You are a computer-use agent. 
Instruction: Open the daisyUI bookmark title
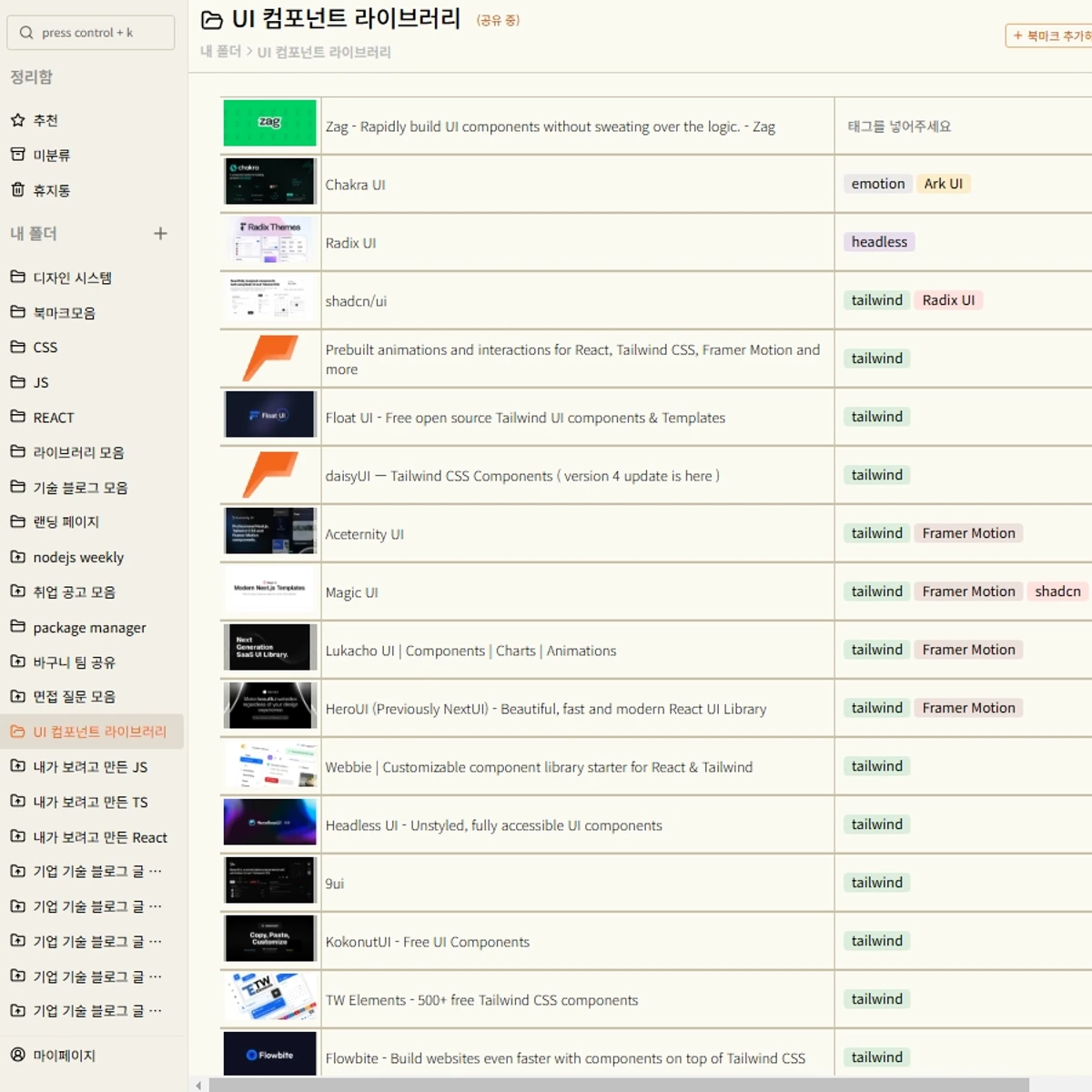click(x=522, y=476)
